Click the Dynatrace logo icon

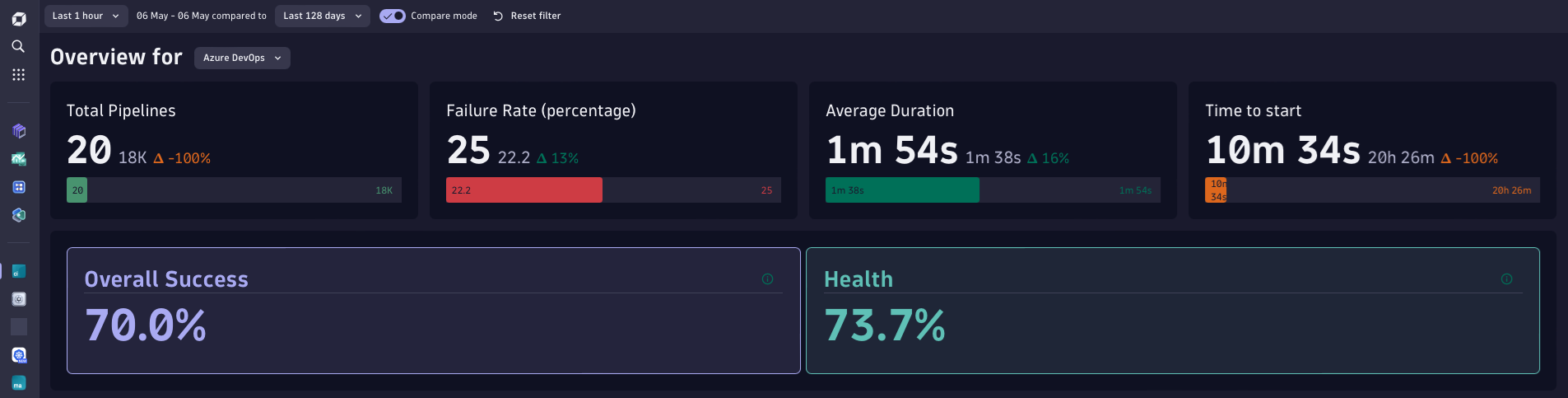point(19,19)
